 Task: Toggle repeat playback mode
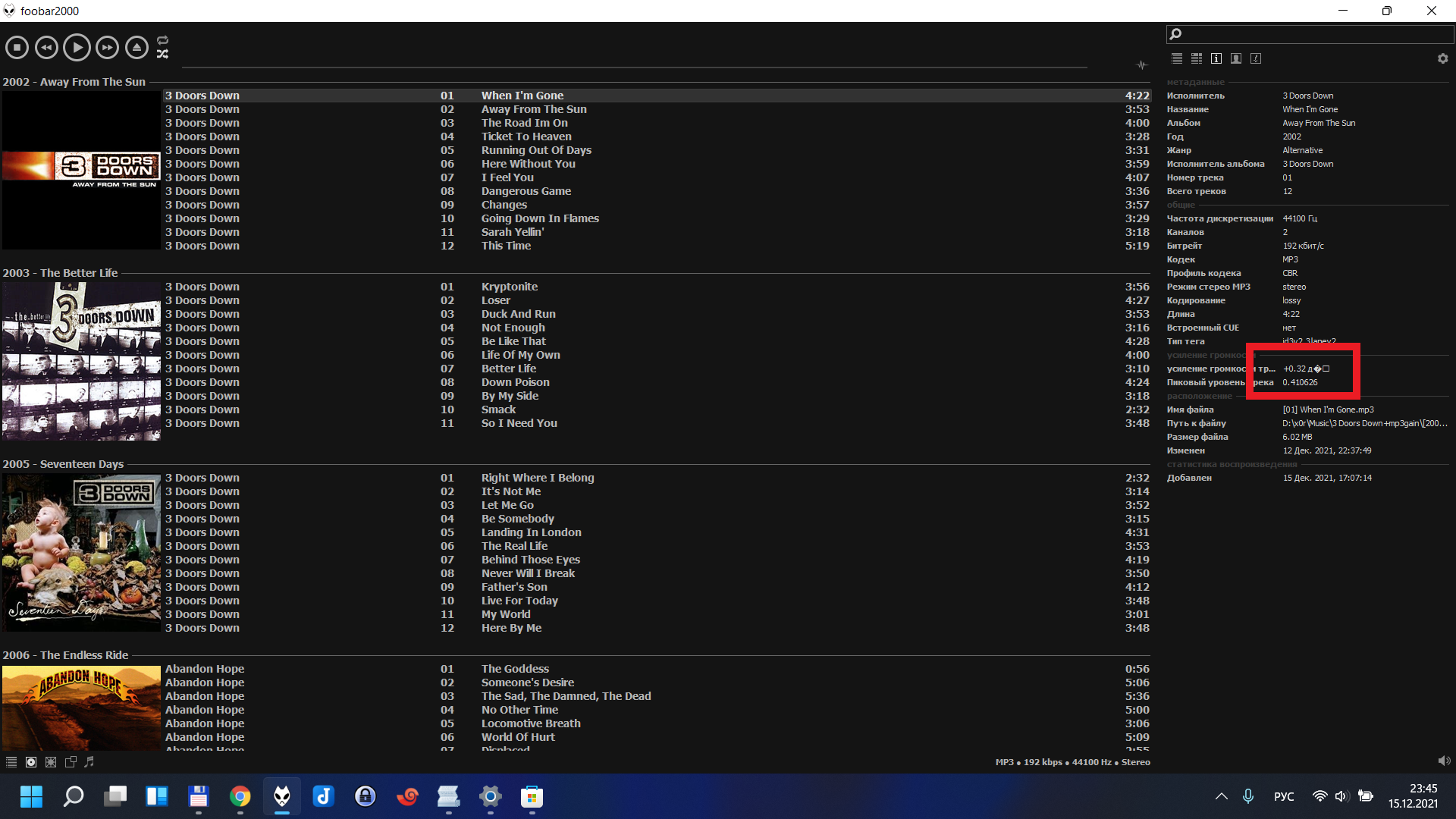tap(162, 40)
